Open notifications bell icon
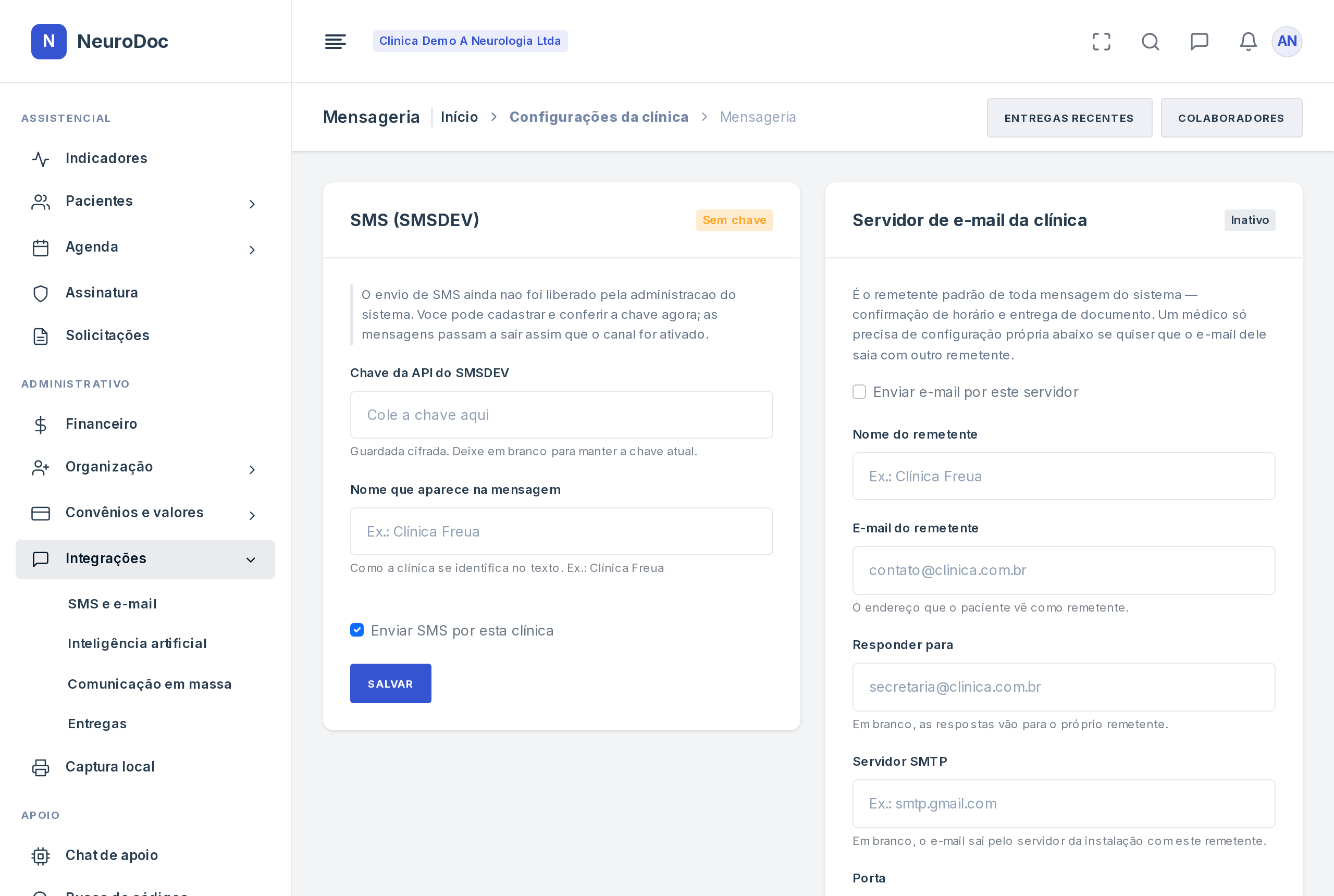This screenshot has width=1334, height=896. click(1248, 41)
